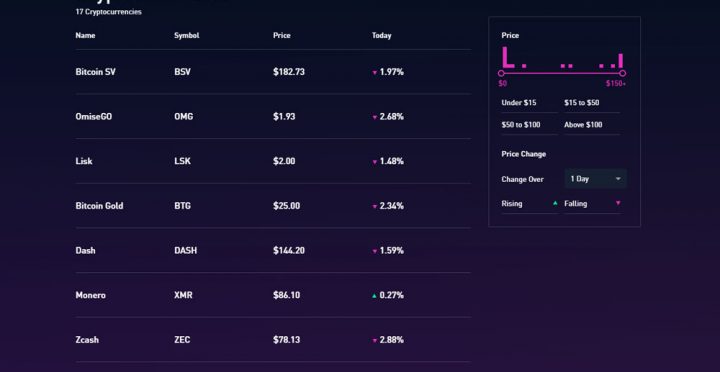
Task: Click the Zcash down triangle indicator
Action: pyautogui.click(x=375, y=340)
